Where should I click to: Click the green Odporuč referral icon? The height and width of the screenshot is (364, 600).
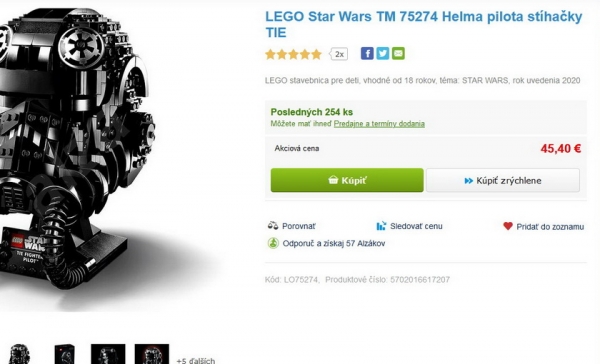pyautogui.click(x=273, y=243)
